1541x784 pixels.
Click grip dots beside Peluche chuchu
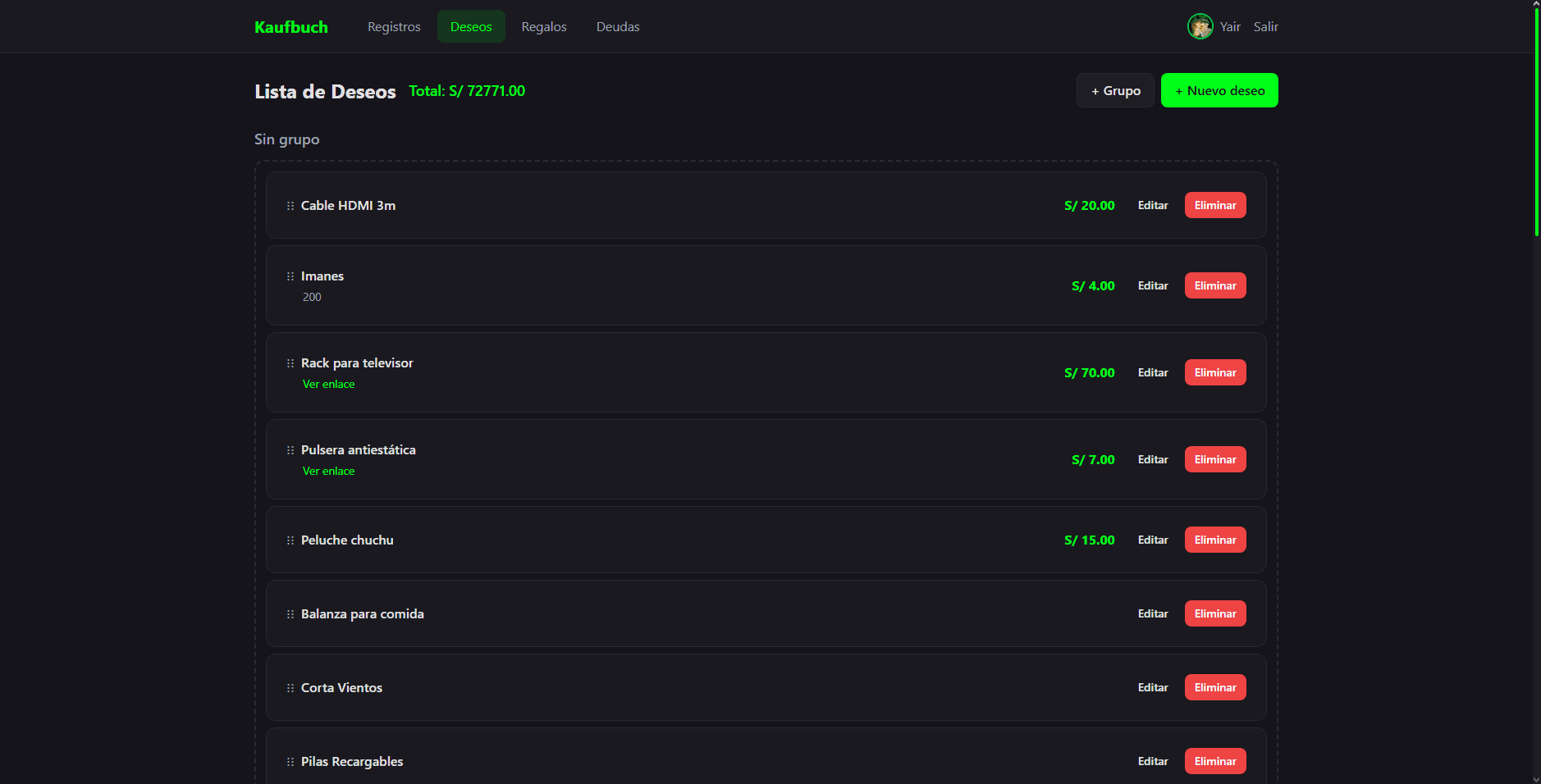(x=290, y=540)
